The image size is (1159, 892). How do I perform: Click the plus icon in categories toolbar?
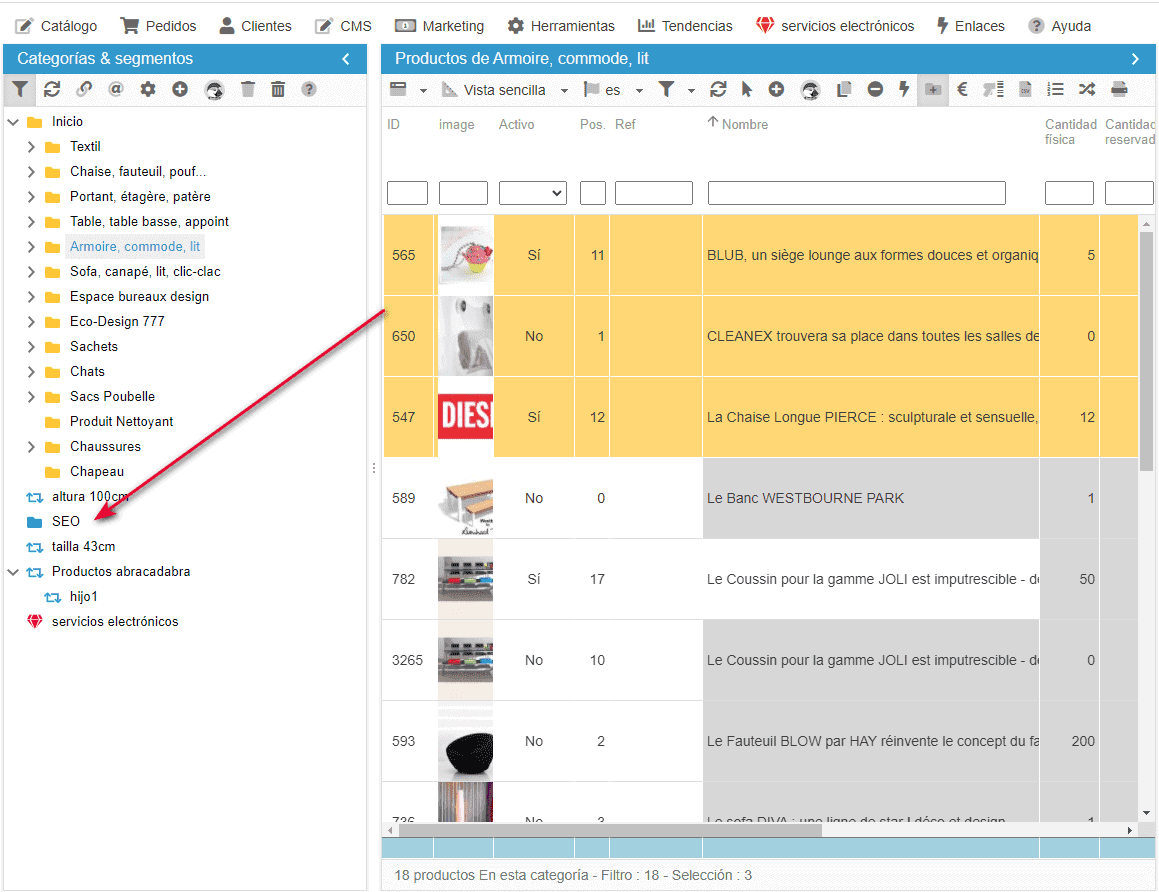[180, 90]
